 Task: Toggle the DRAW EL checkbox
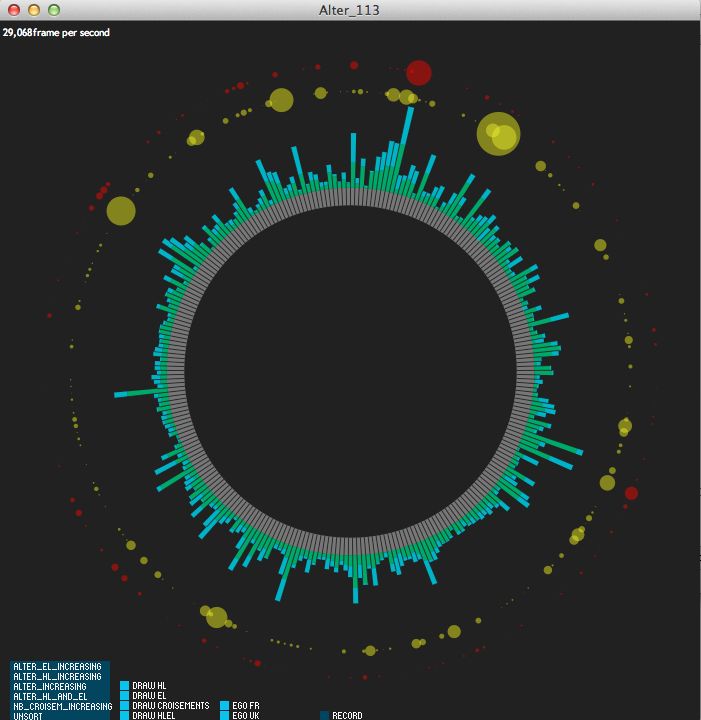[125, 696]
